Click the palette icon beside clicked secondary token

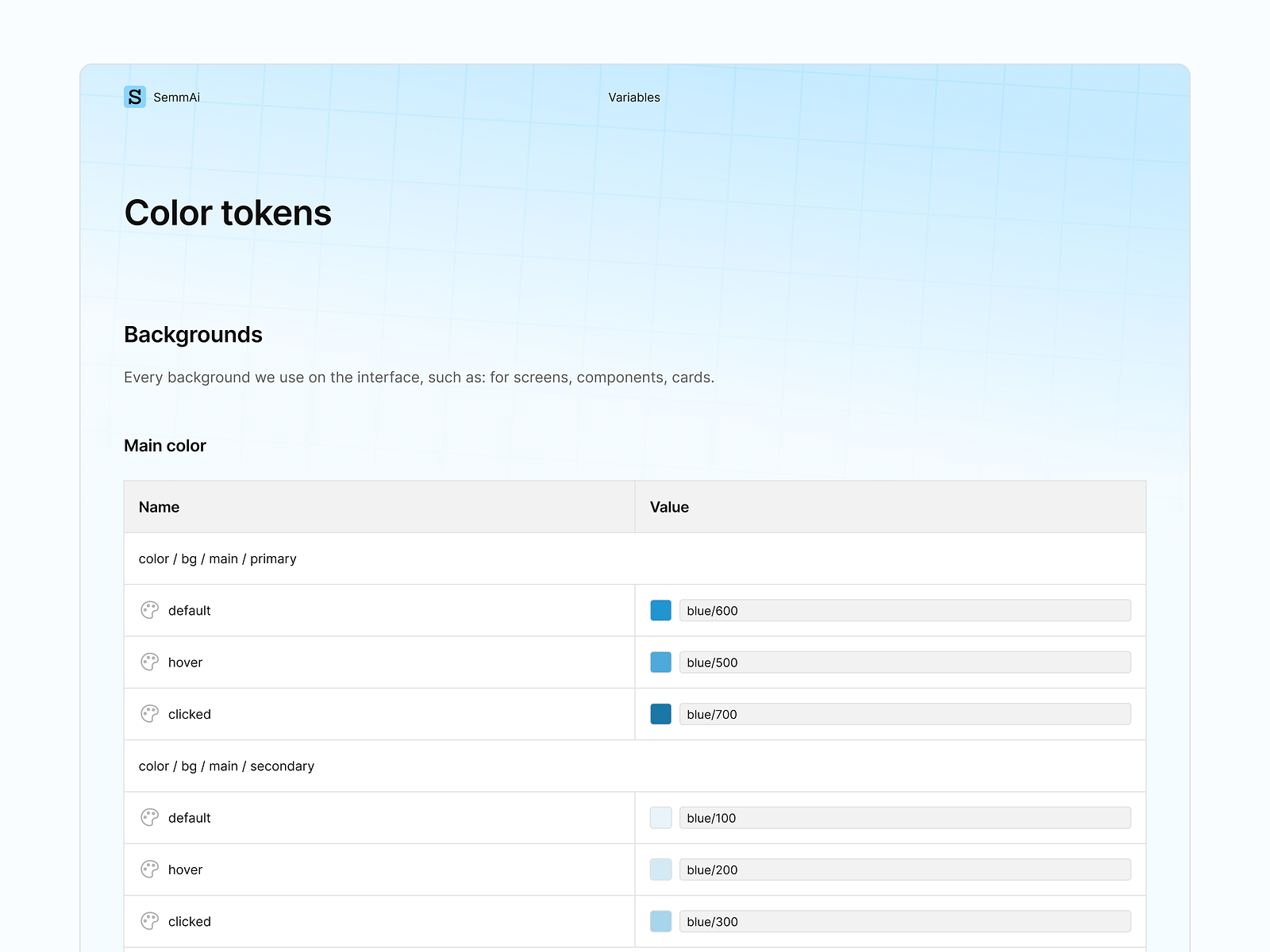149,921
